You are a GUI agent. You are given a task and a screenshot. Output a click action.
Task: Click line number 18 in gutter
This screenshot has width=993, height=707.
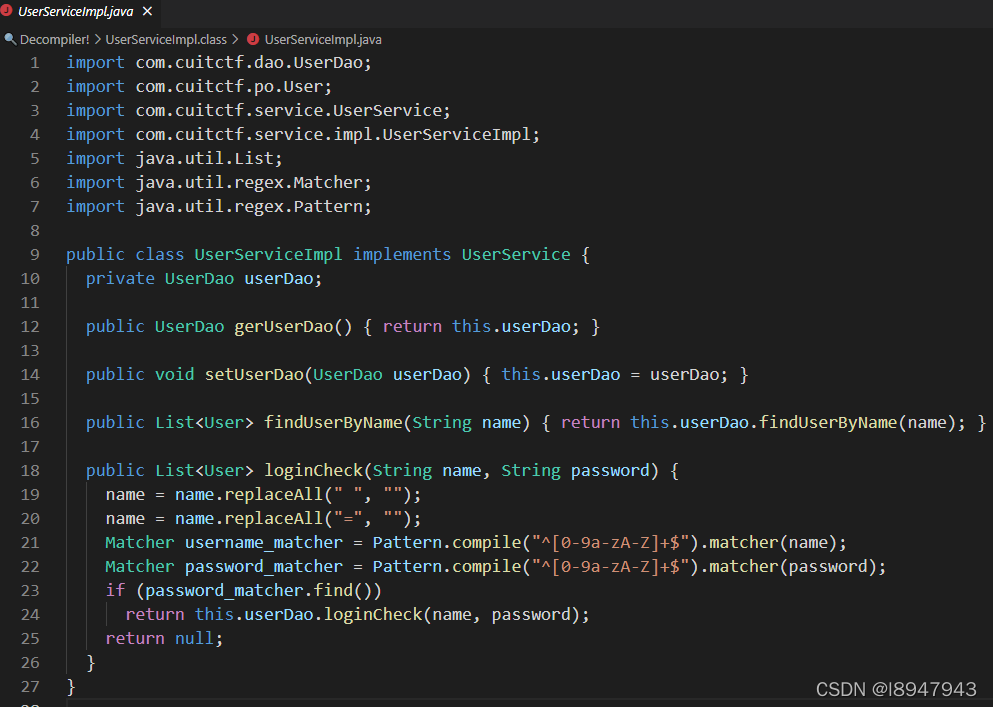click(x=30, y=471)
